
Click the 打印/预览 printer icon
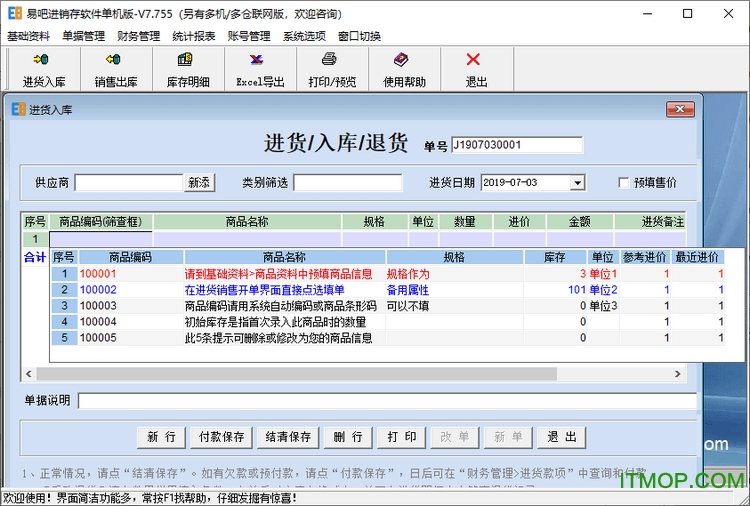pos(332,70)
